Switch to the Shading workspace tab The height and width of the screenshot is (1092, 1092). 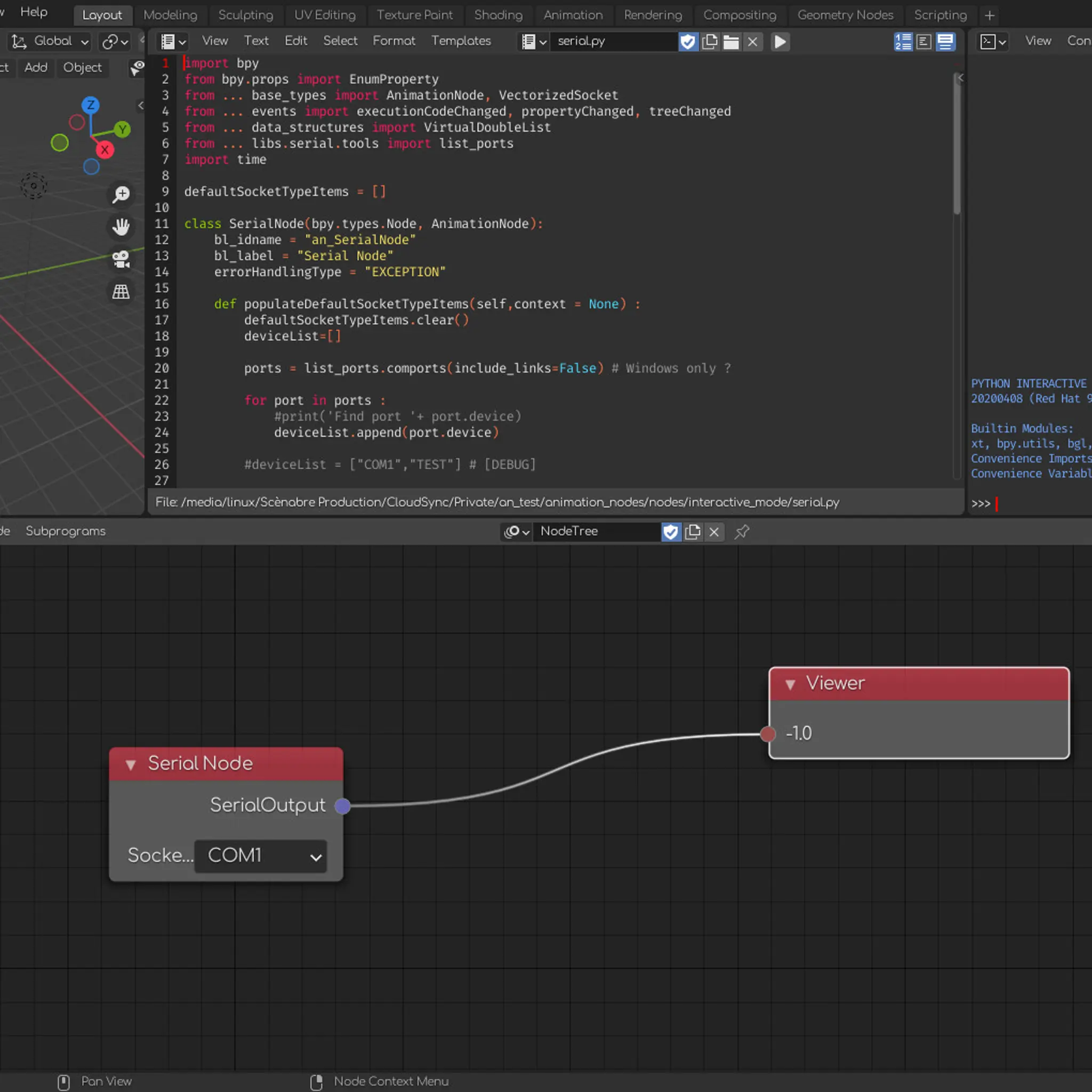498,15
